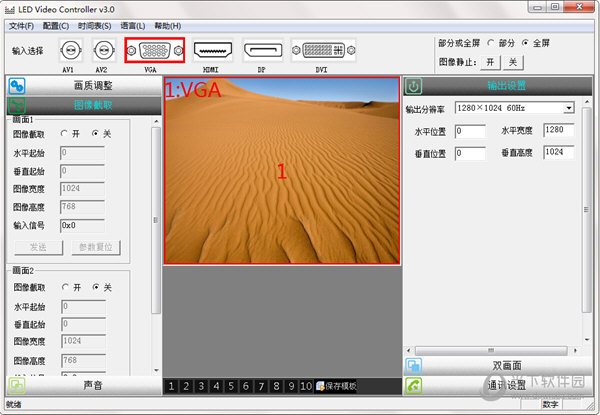Screen dimensions: 600x415
Task: Turn 画面1 图像截取 on (开)
Action: click(x=64, y=133)
